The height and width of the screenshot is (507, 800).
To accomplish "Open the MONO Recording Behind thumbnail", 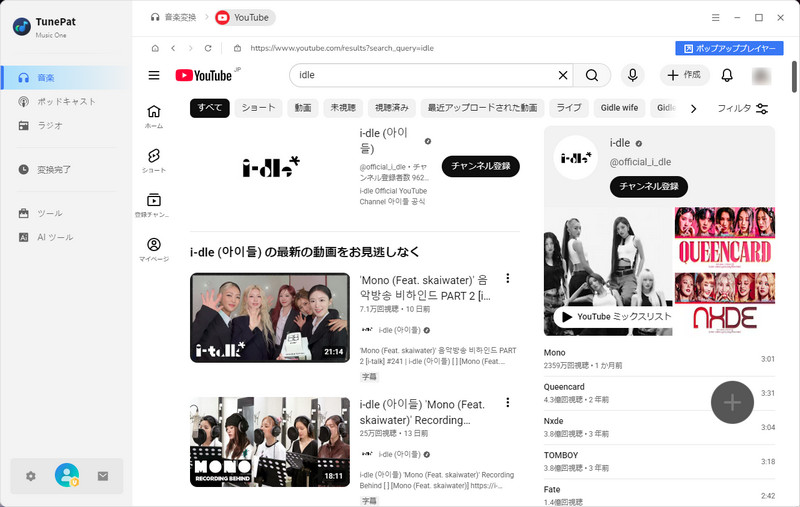I will [270, 442].
